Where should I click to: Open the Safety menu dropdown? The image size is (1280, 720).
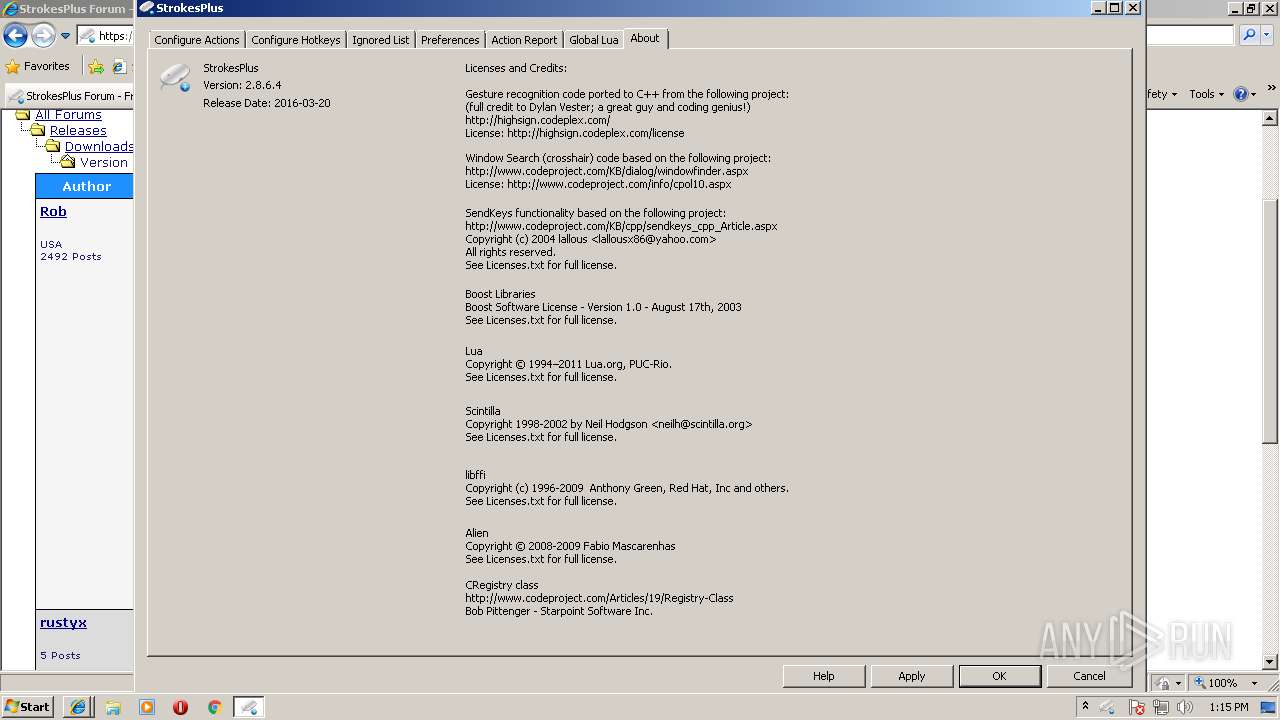(1162, 94)
